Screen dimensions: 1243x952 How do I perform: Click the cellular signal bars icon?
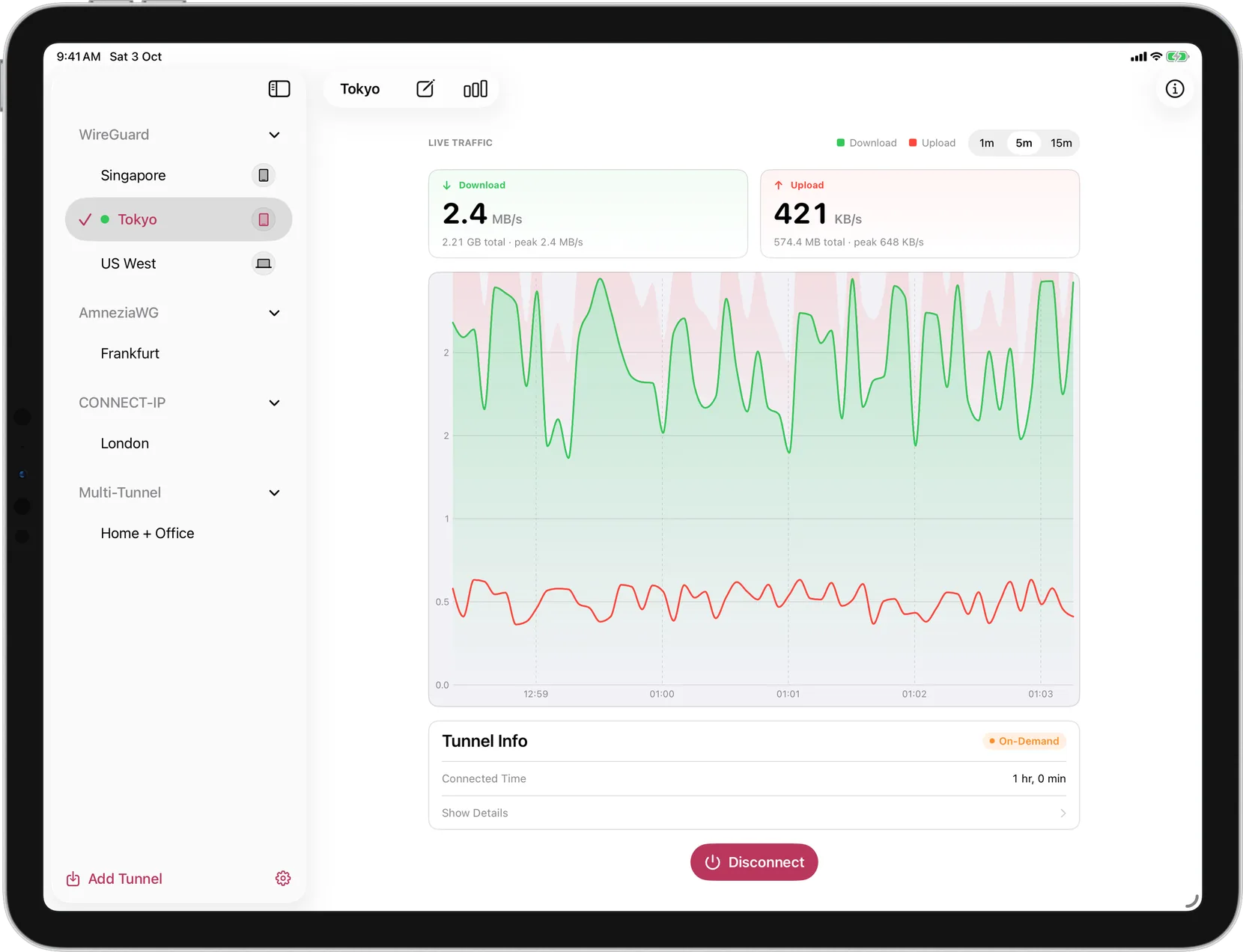click(x=1139, y=57)
